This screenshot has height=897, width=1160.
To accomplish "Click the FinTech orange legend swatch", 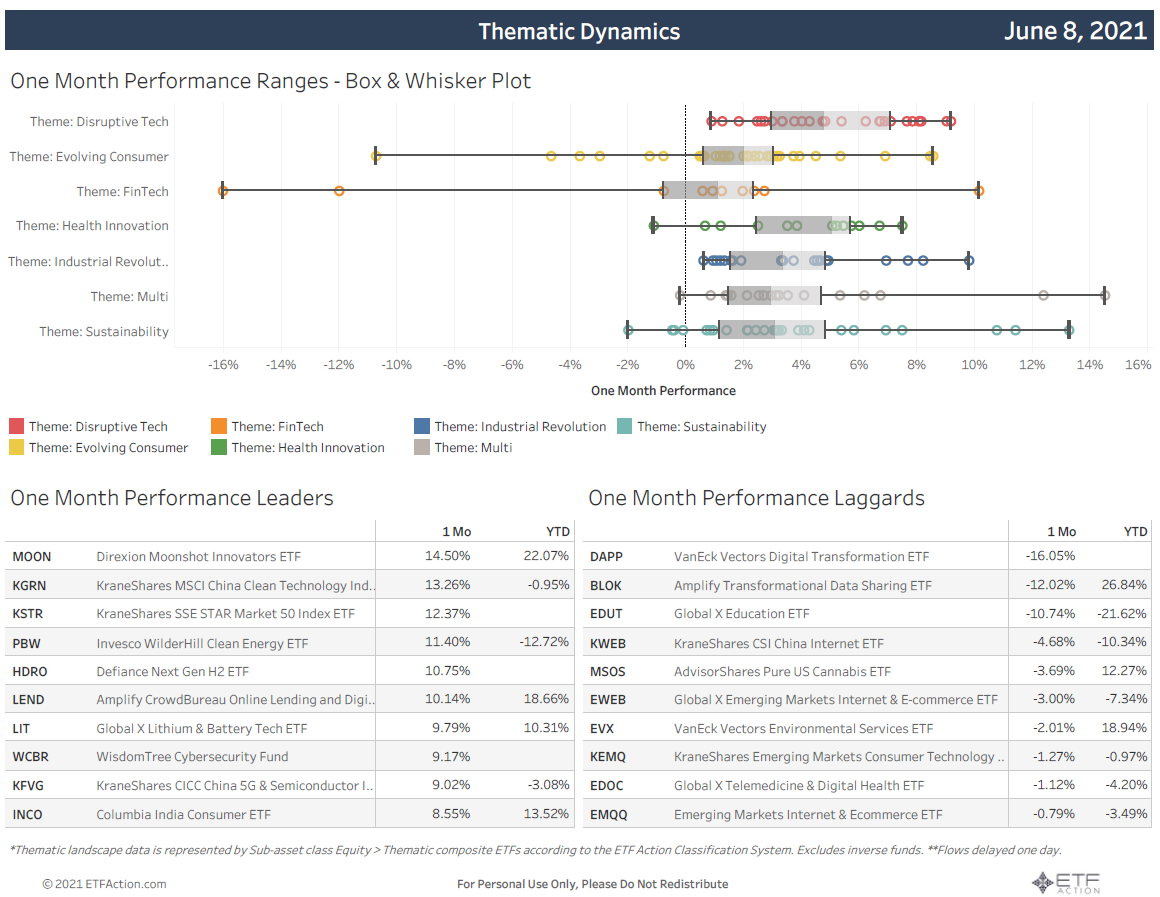I will [x=219, y=426].
